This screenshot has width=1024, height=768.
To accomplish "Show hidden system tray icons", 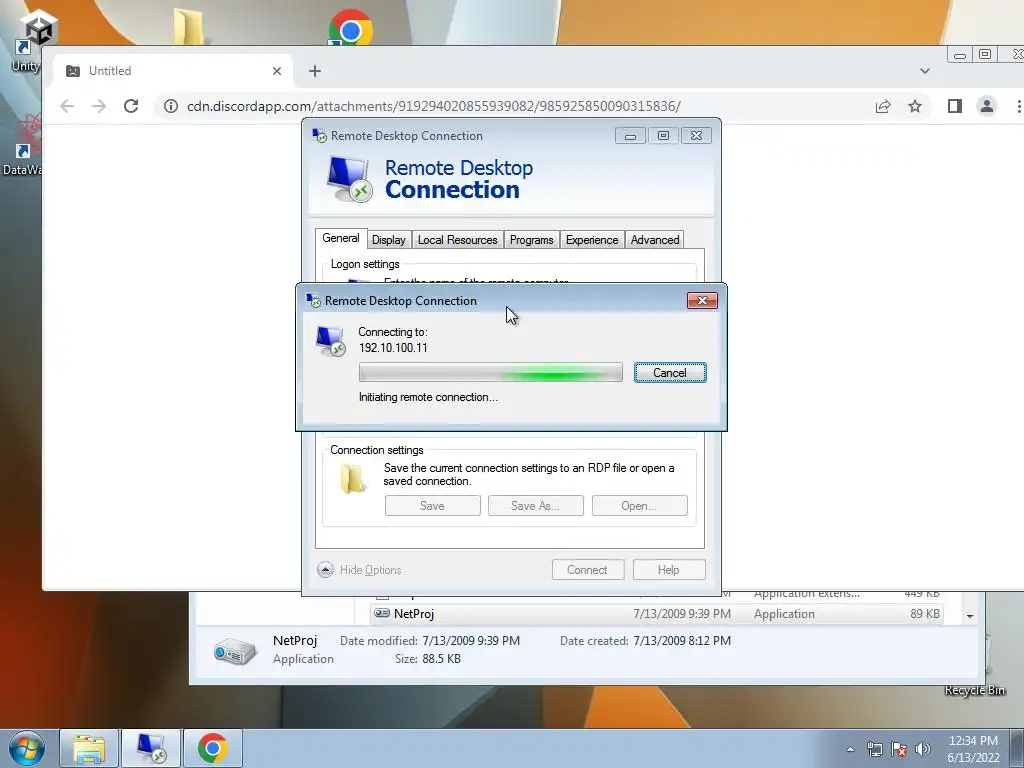I will 850,749.
